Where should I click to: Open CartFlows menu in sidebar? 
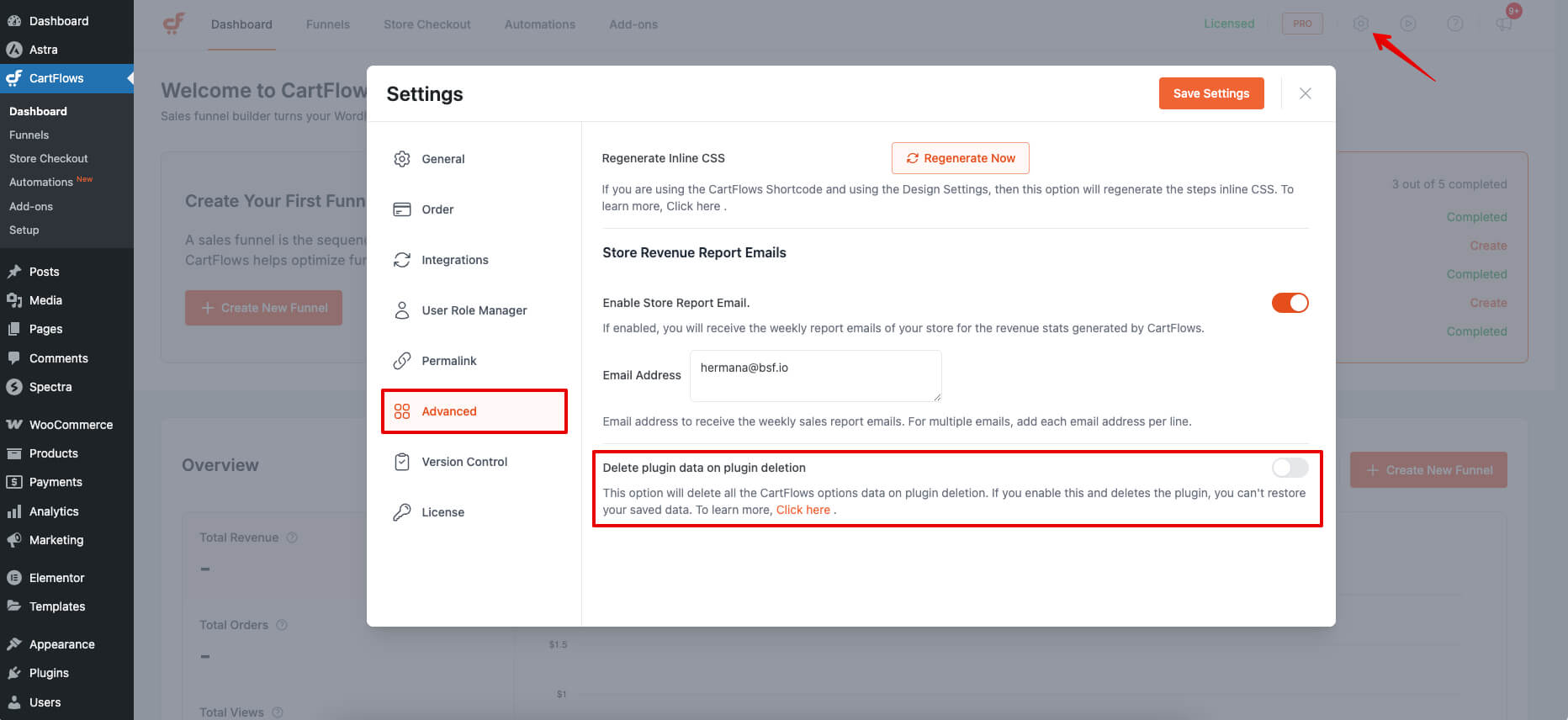pos(66,78)
